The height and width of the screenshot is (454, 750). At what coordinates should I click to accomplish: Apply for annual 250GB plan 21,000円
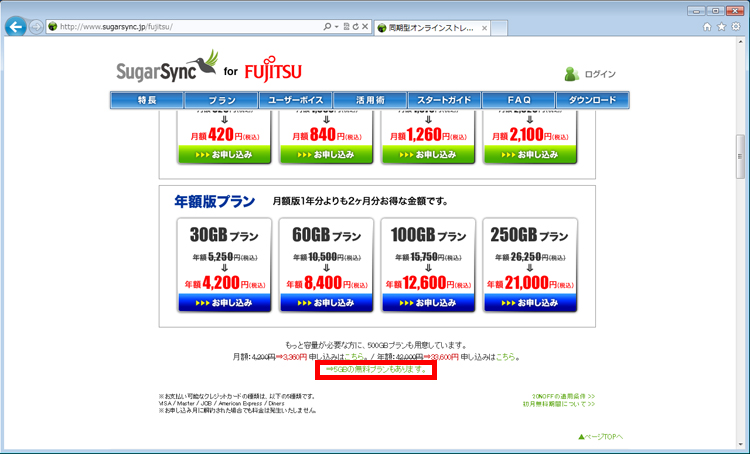(x=530, y=303)
